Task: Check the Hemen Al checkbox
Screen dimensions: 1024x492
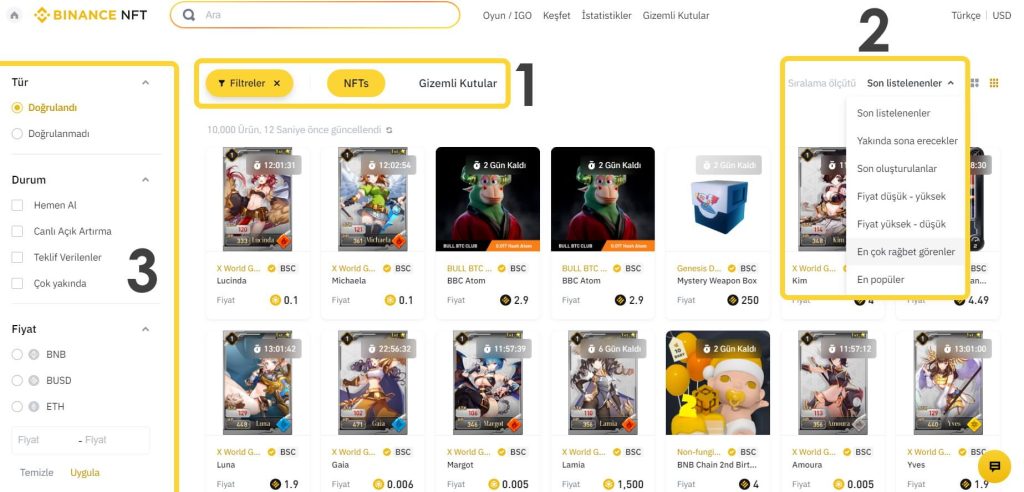Action: coord(17,205)
